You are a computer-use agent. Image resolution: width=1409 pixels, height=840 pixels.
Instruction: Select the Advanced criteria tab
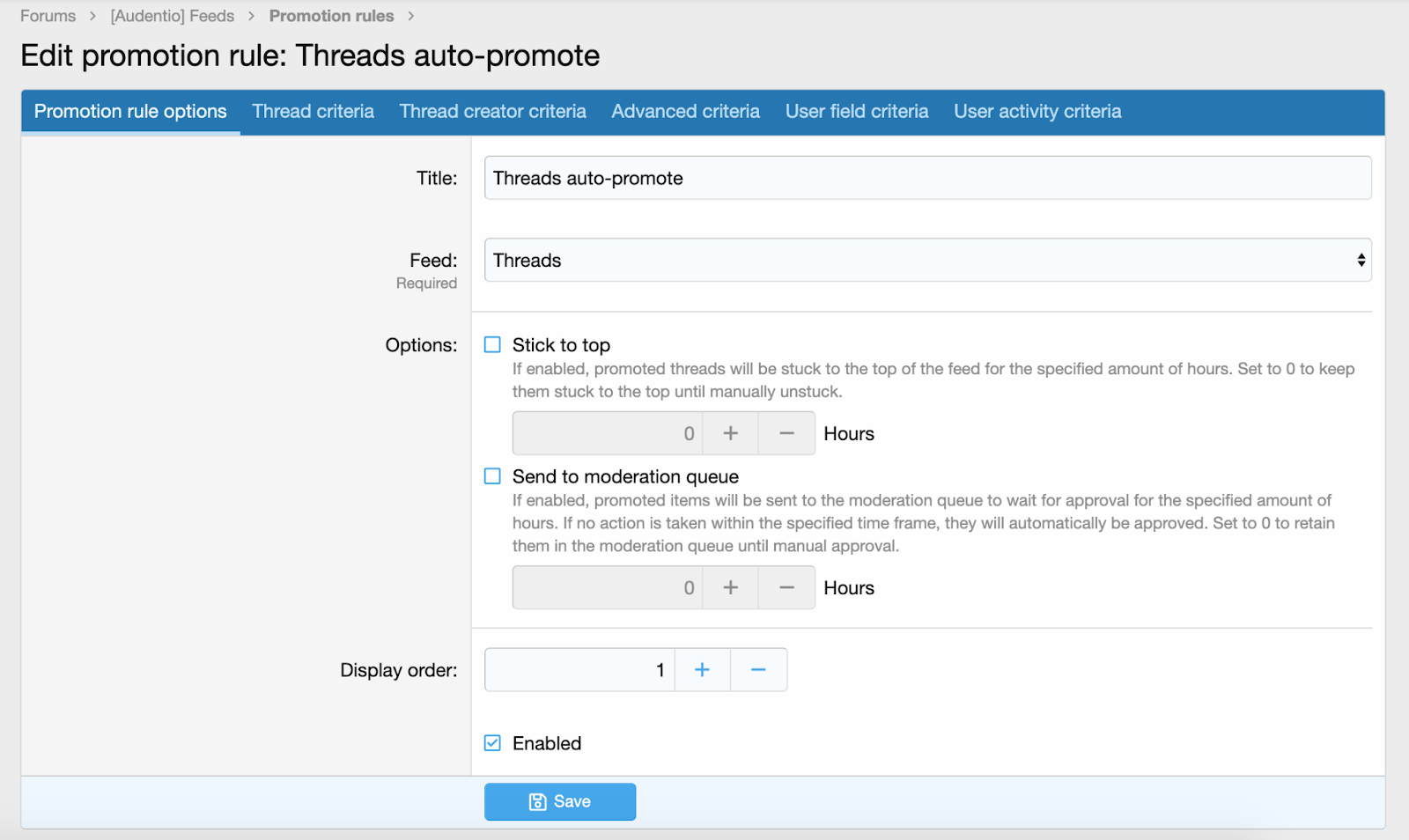[x=685, y=112]
